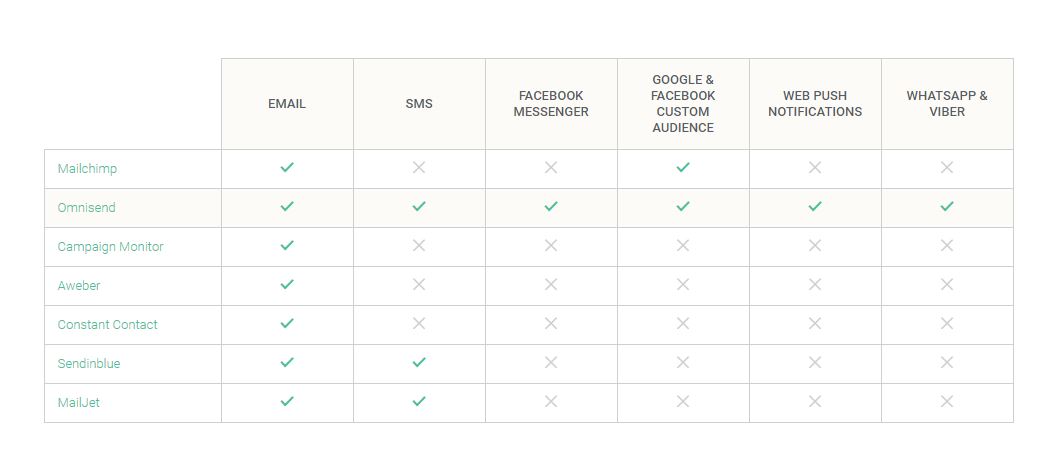Click the Mailchimp SMS cross icon
Viewport: 1059px width, 467px height.
[x=419, y=168]
